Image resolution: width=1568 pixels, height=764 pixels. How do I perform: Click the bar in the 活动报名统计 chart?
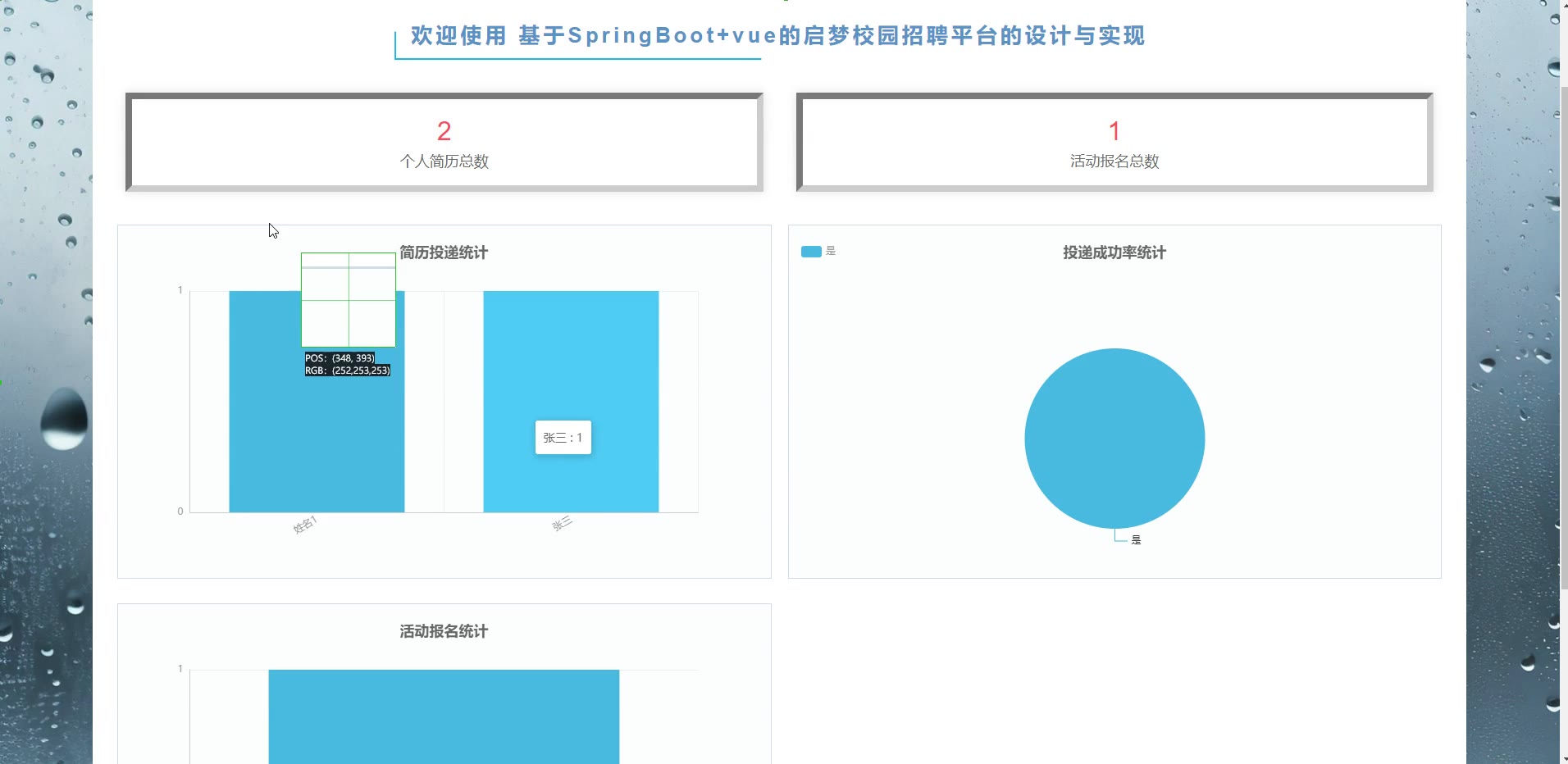444,716
